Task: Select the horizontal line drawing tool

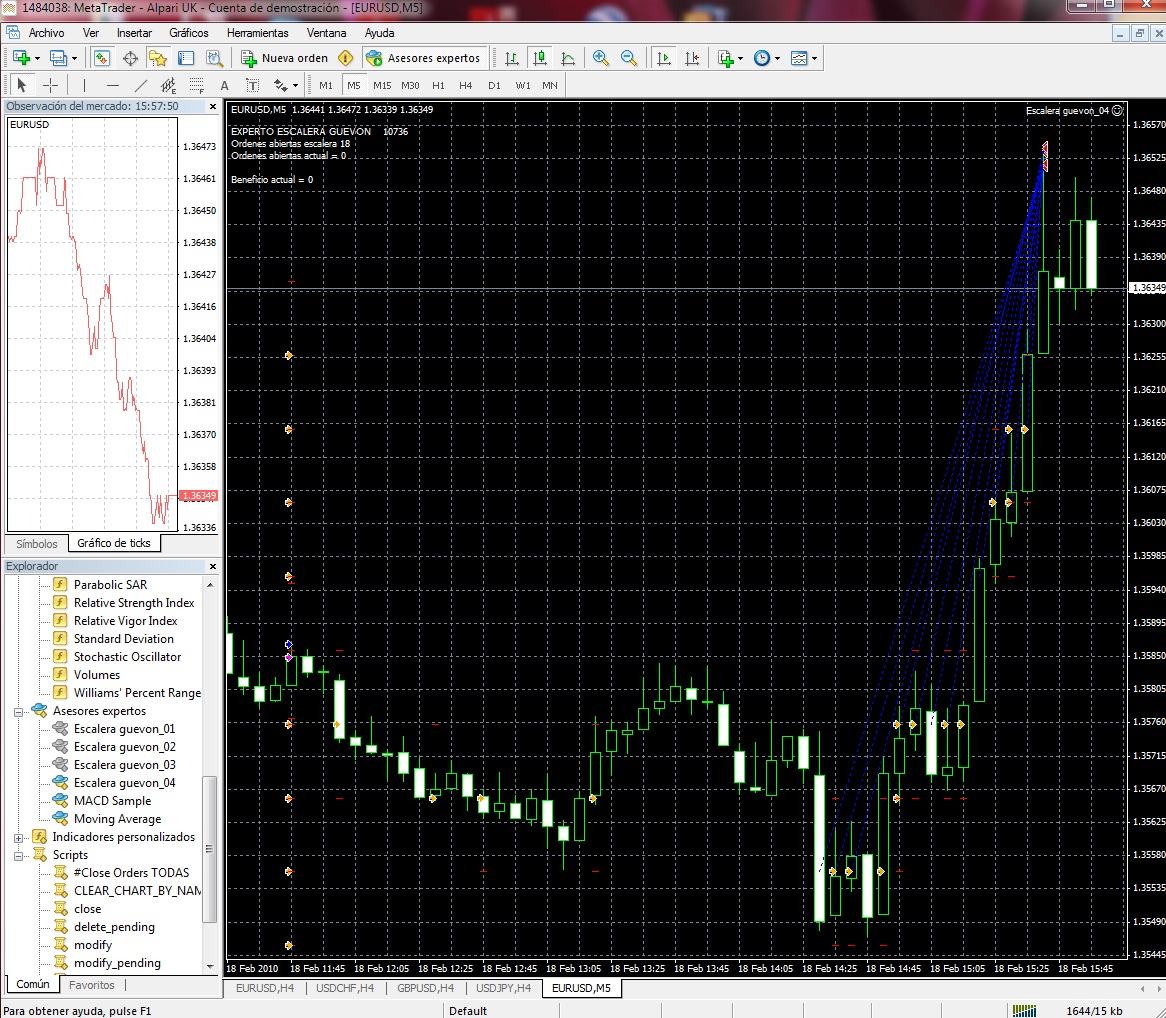Action: coord(113,85)
